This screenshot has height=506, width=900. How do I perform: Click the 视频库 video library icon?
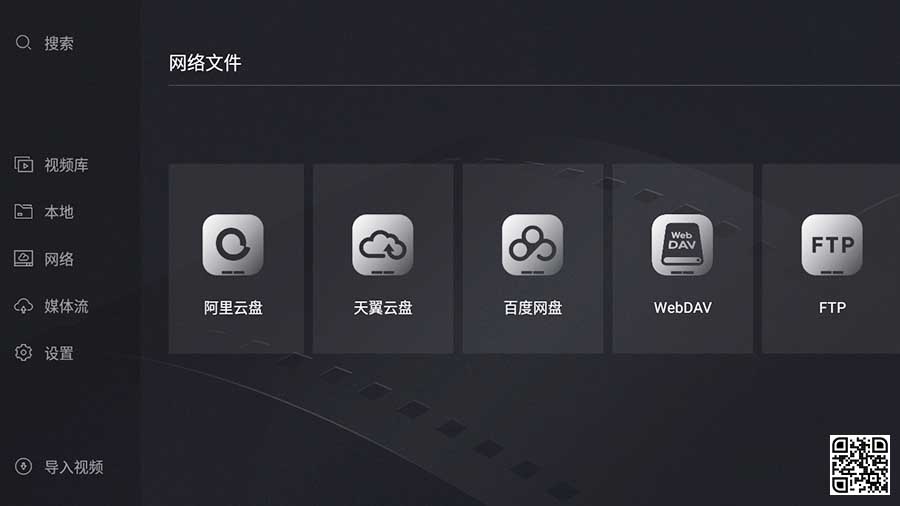coord(24,165)
